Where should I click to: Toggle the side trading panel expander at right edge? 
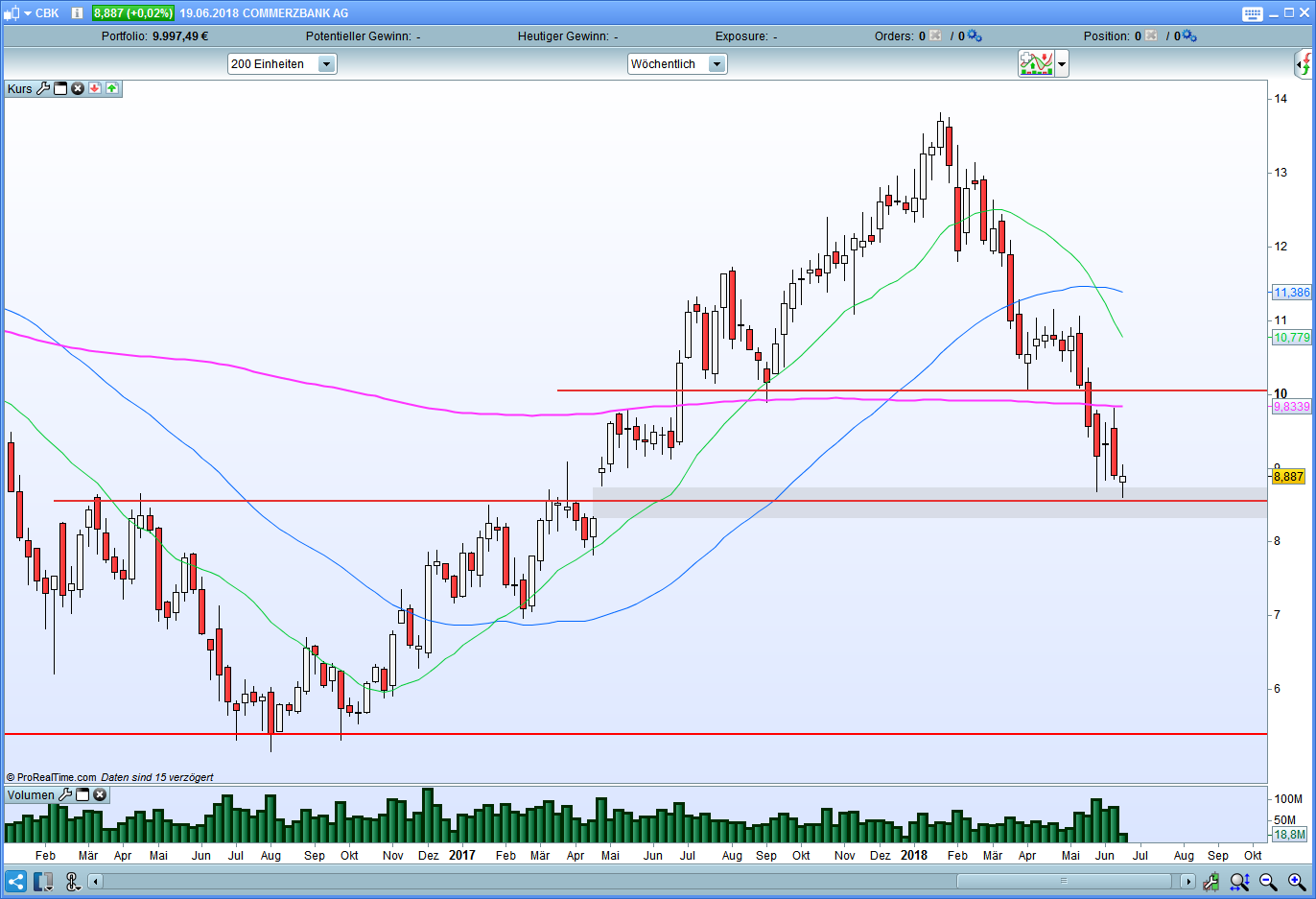[1304, 64]
